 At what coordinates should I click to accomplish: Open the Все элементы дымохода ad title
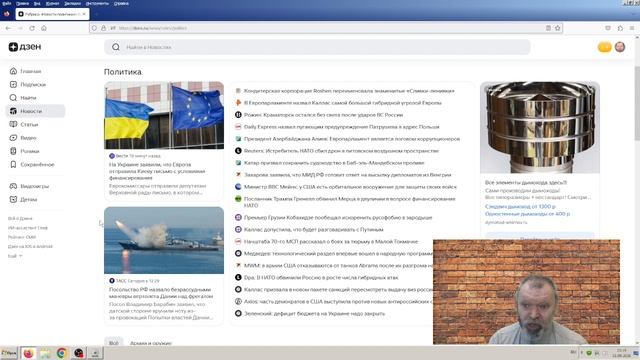pyautogui.click(x=526, y=182)
